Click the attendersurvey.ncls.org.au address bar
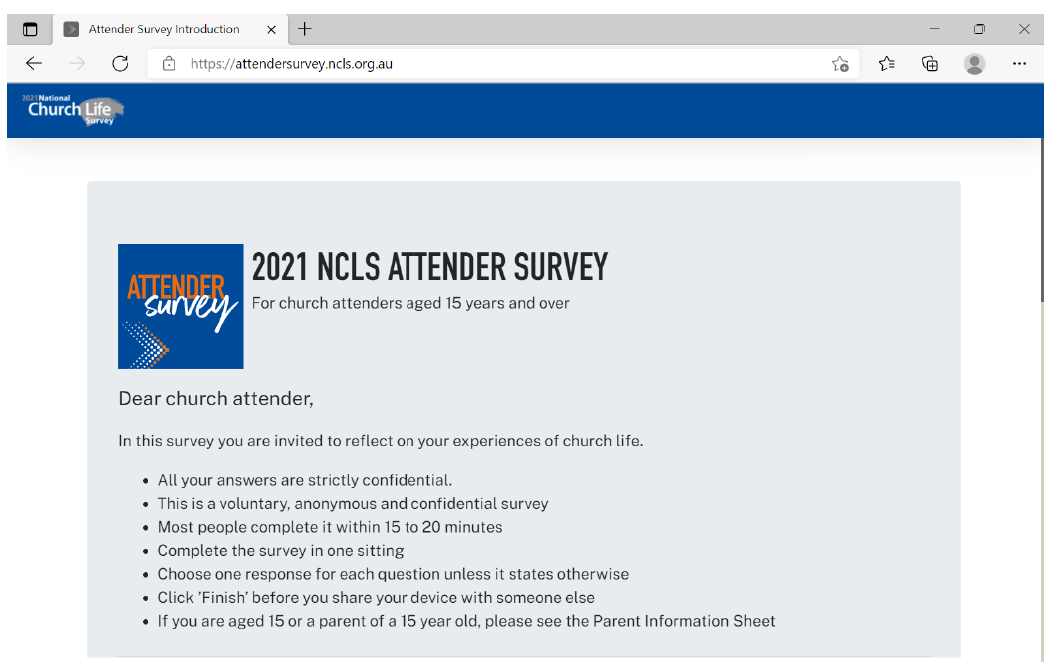 (x=500, y=64)
